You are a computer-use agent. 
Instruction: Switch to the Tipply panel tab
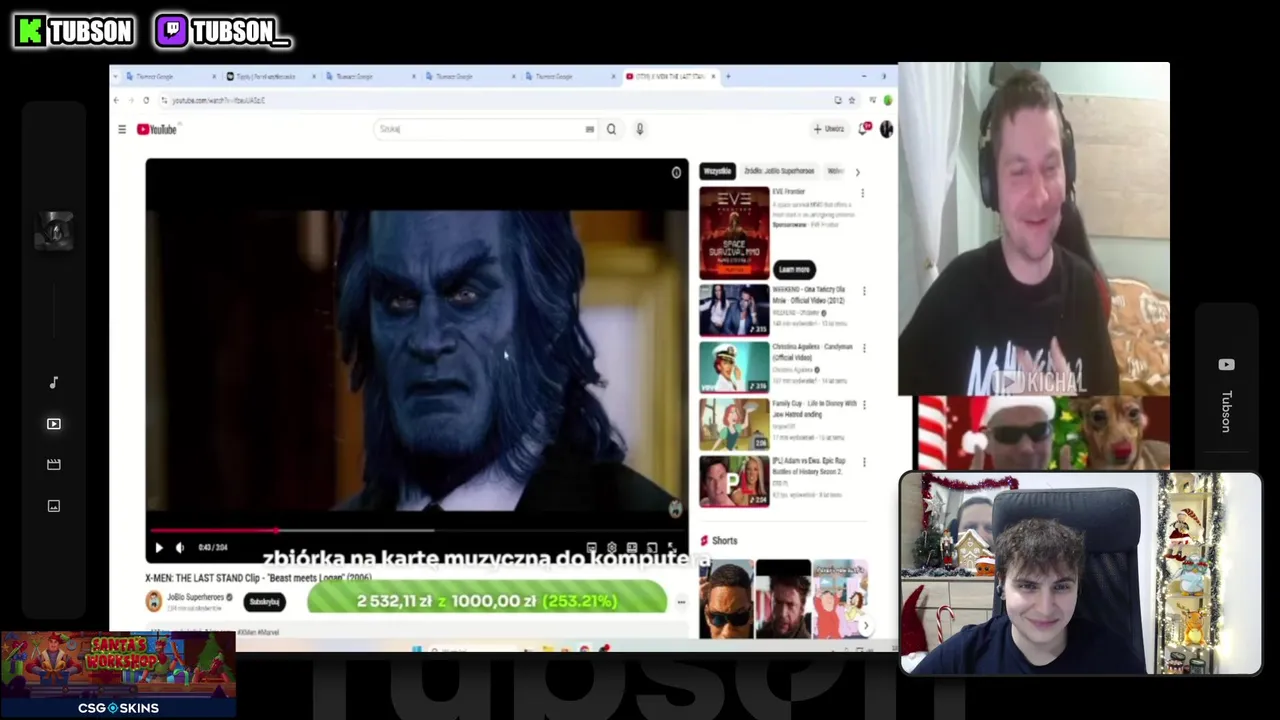pos(270,76)
